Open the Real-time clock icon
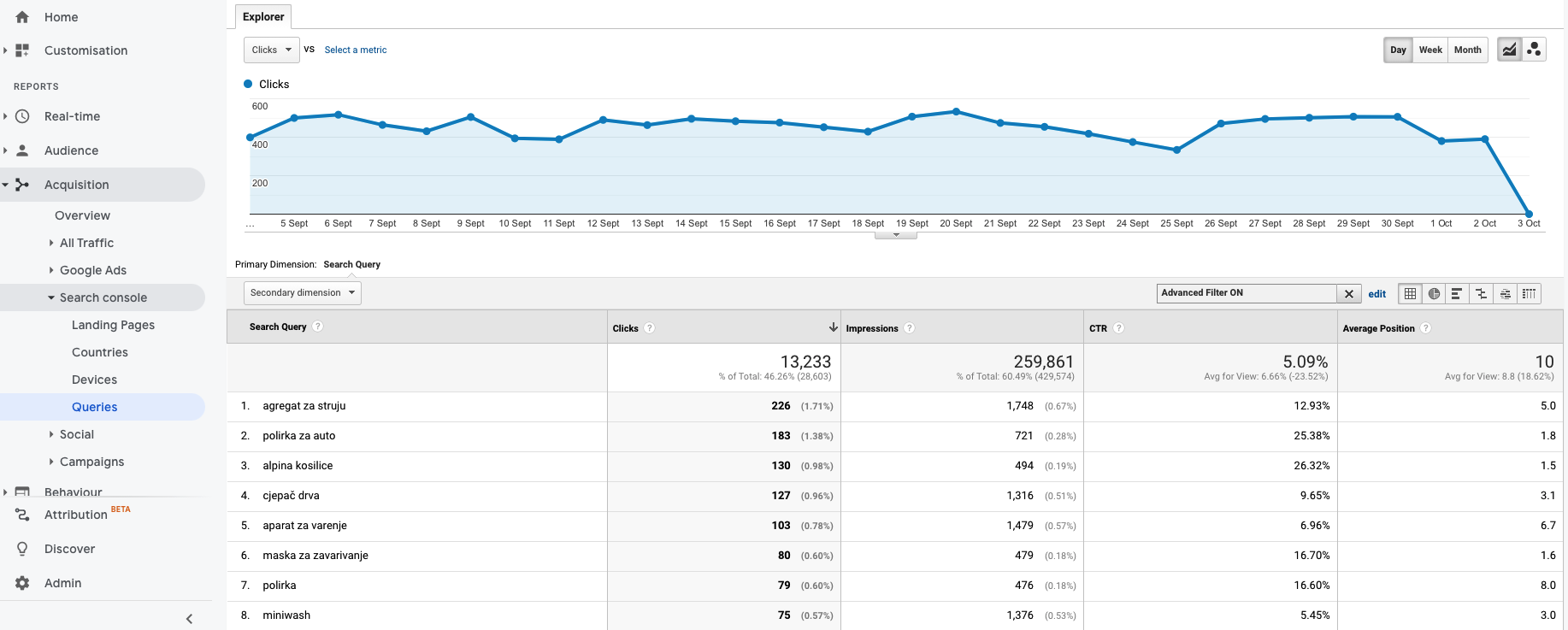The height and width of the screenshot is (630, 1568). click(x=22, y=116)
